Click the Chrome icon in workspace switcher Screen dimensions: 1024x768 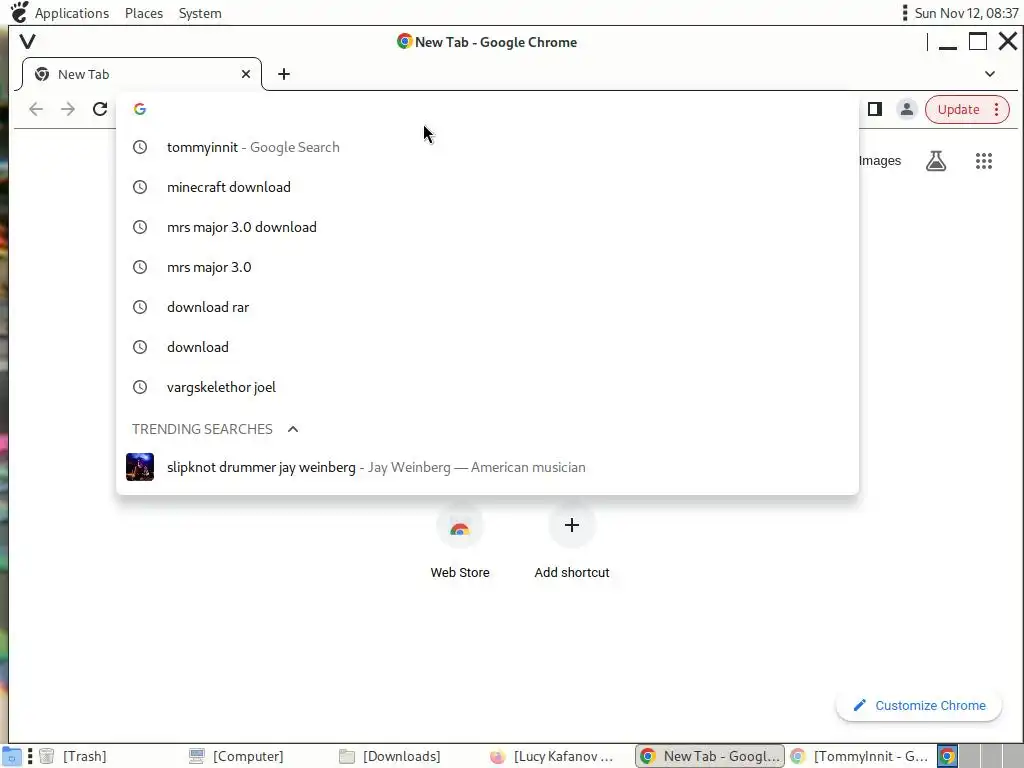coord(948,756)
